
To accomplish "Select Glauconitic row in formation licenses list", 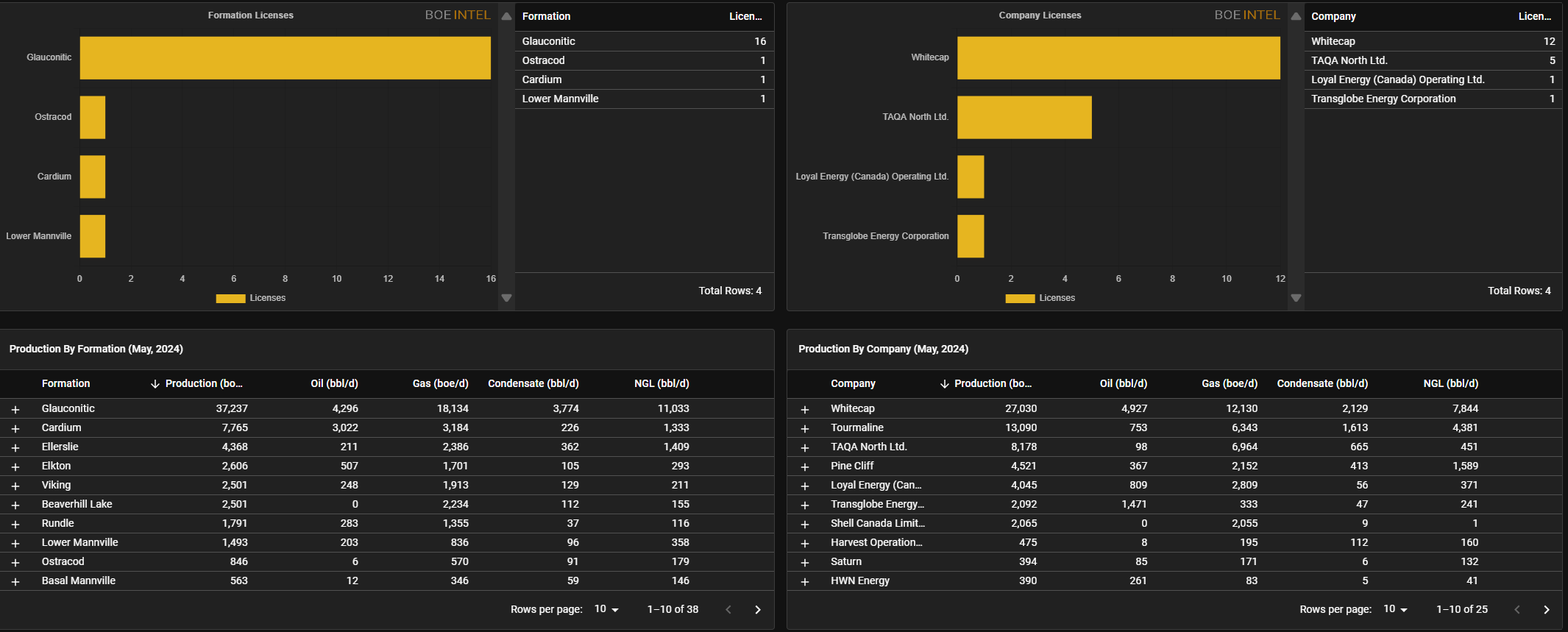I will 645,41.
